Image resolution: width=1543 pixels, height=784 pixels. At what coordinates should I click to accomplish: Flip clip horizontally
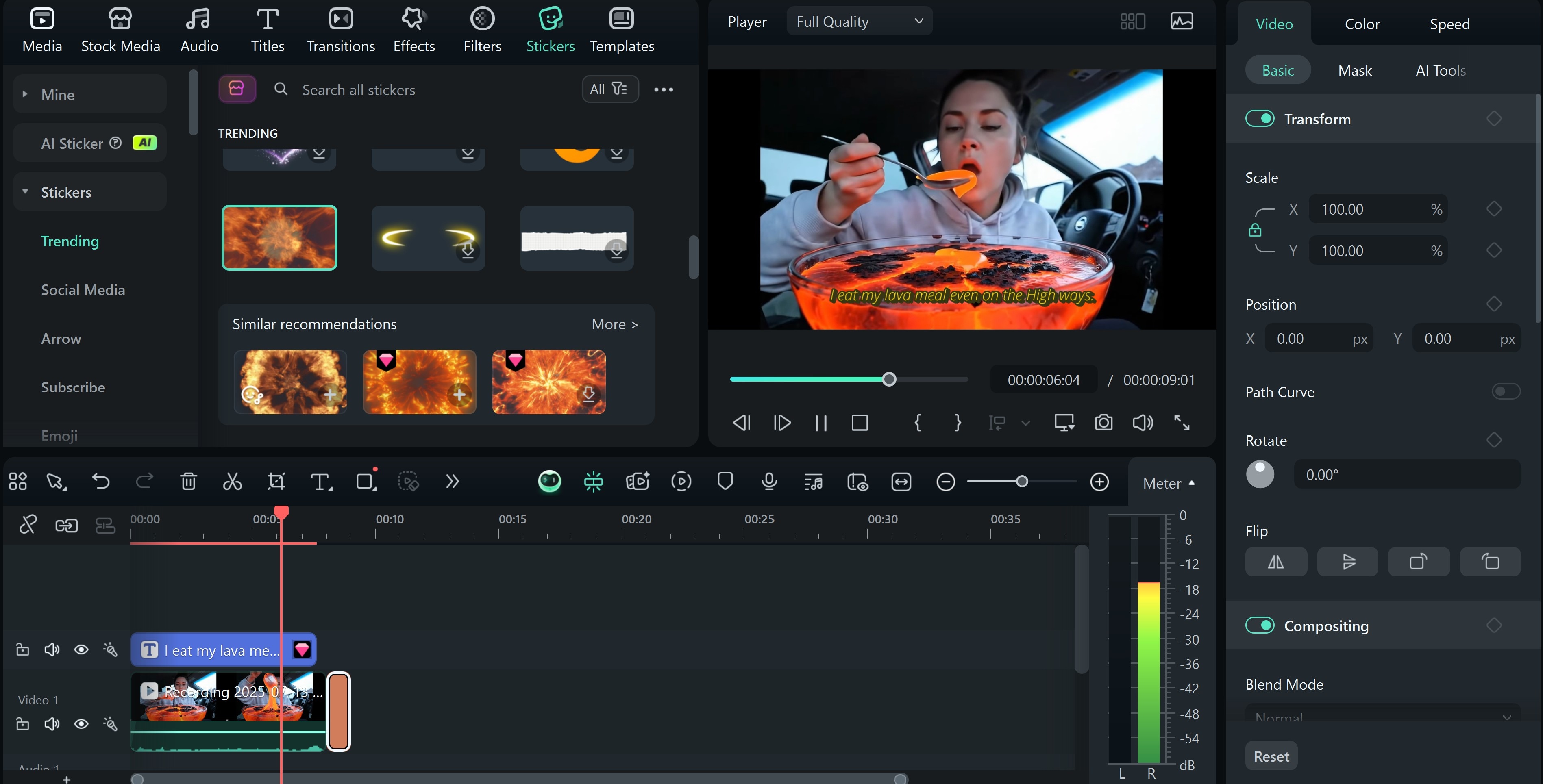click(x=1276, y=562)
